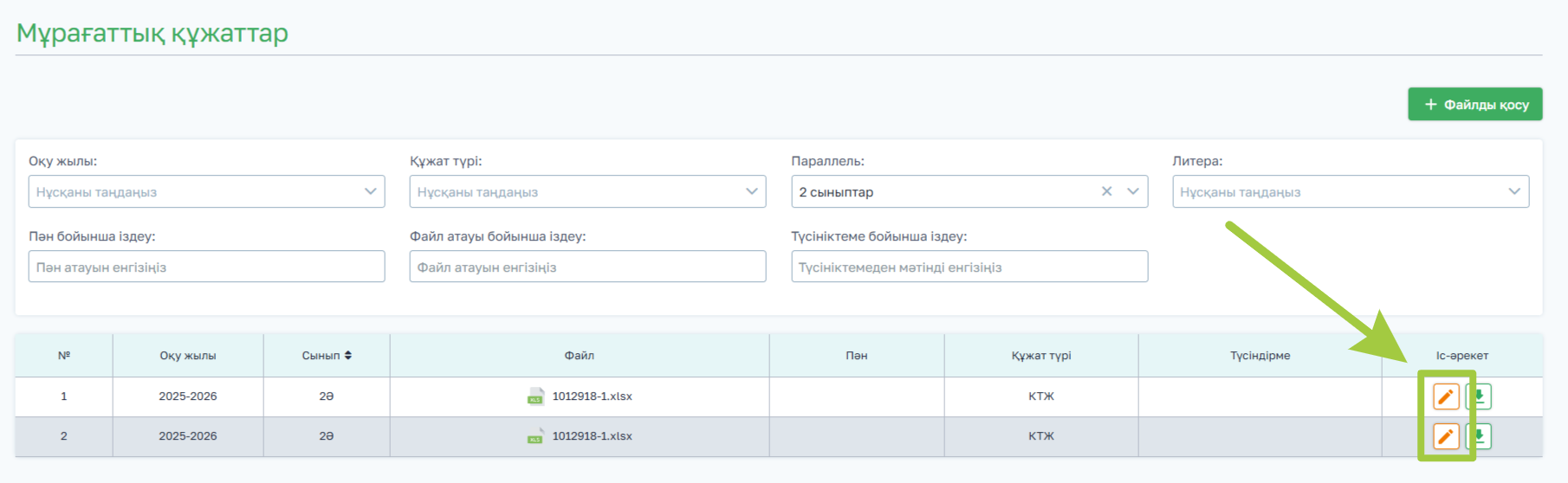This screenshot has height=483, width=1568.
Task: Expand the 'Параллель' dropdown chevron
Action: [x=1132, y=191]
